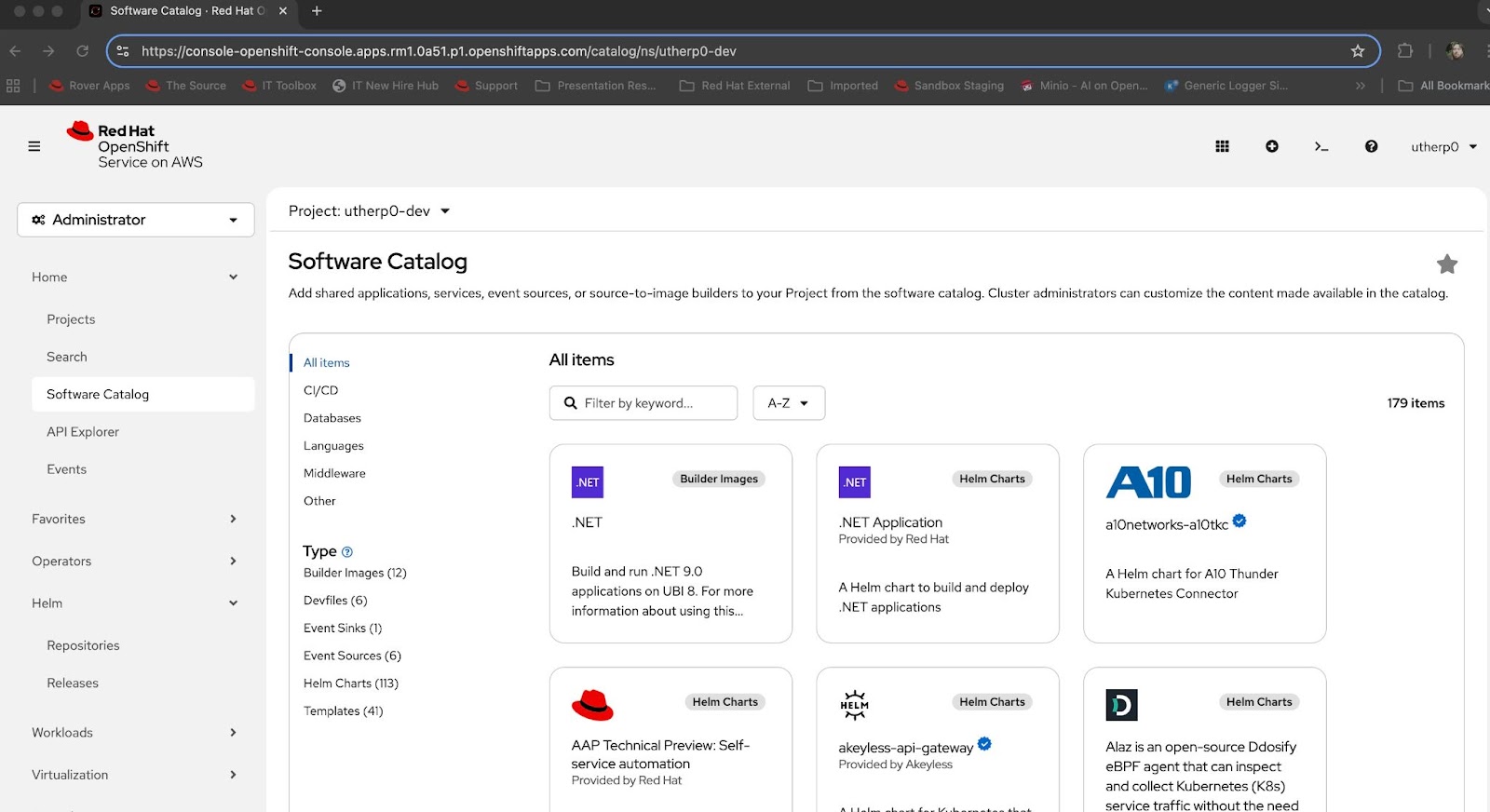Open the web terminal command line icon

[x=1321, y=146]
